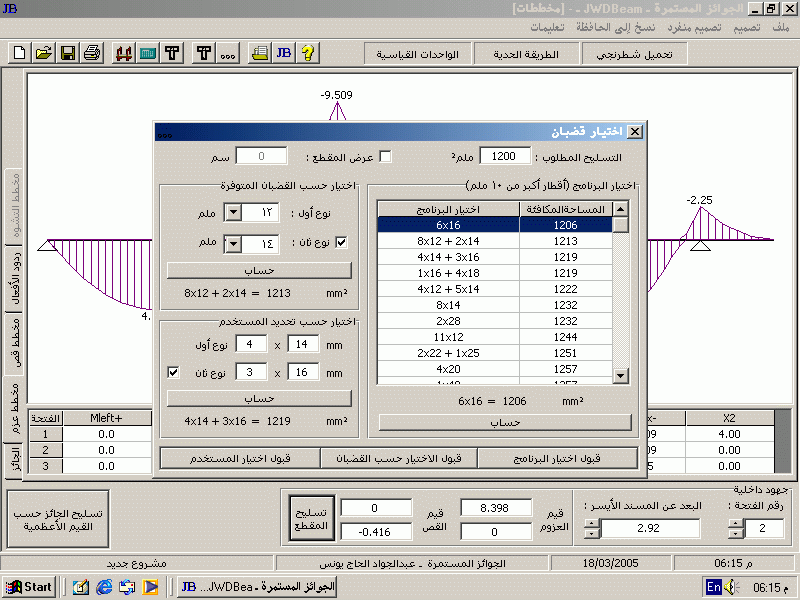800x600 pixels.
Task: Click the Print toolbar icon
Action: tap(91, 53)
